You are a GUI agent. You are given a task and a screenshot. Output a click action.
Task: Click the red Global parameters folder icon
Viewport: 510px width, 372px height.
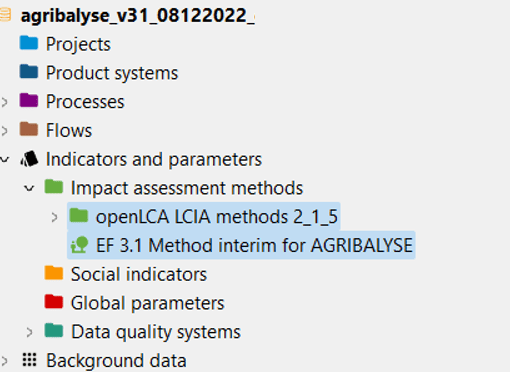tap(54, 302)
